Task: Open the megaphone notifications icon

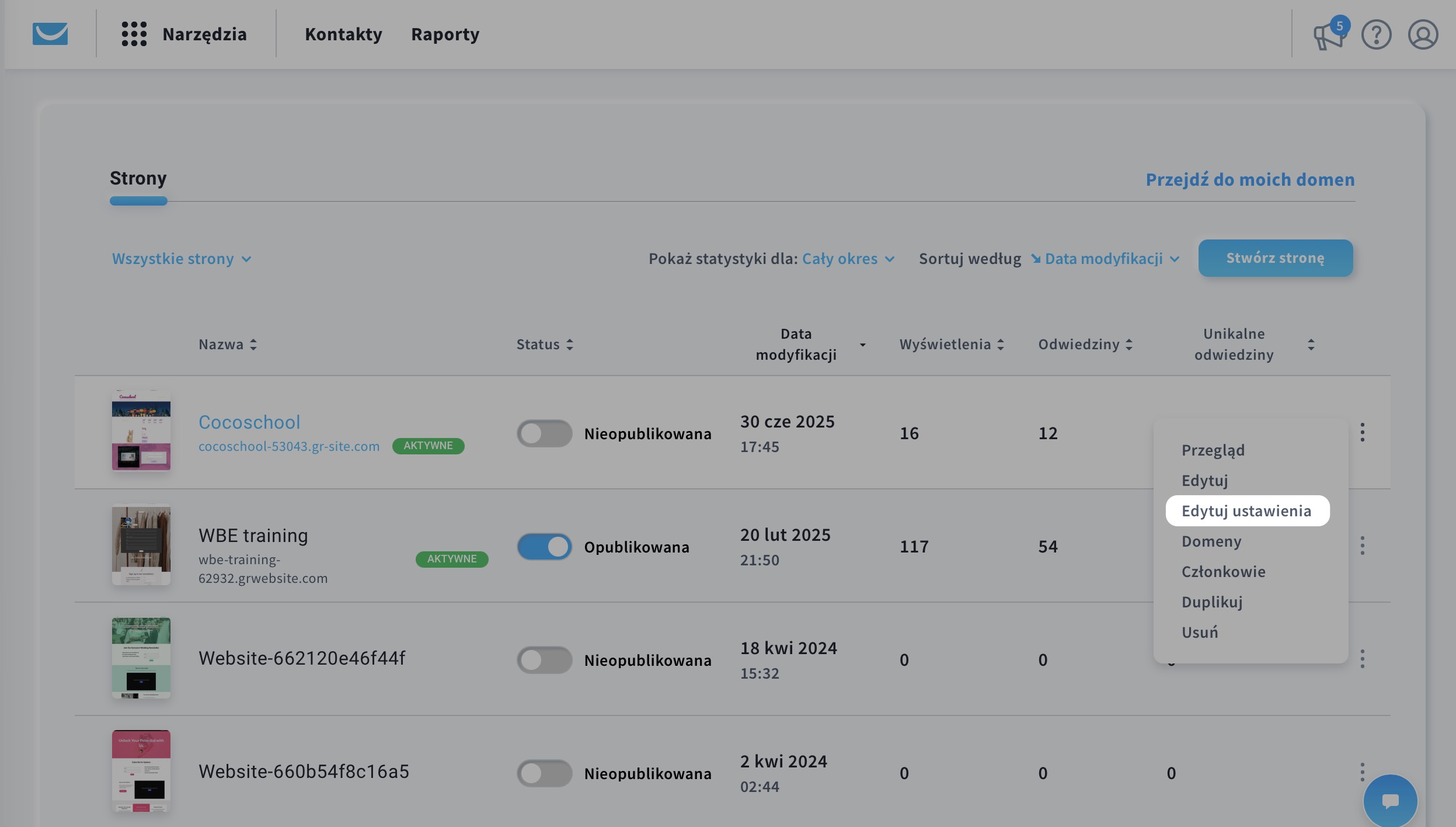Action: (1330, 35)
